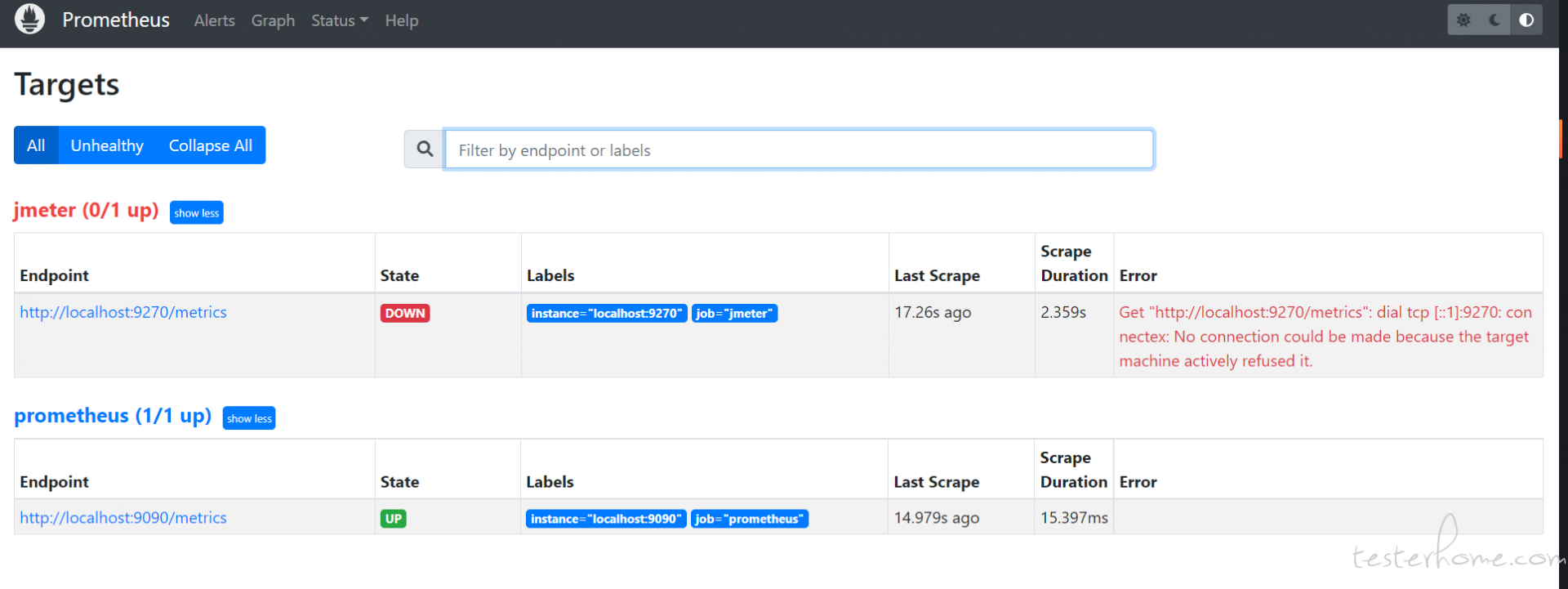This screenshot has width=1568, height=589.
Task: Select the All targets filter
Action: tap(36, 145)
